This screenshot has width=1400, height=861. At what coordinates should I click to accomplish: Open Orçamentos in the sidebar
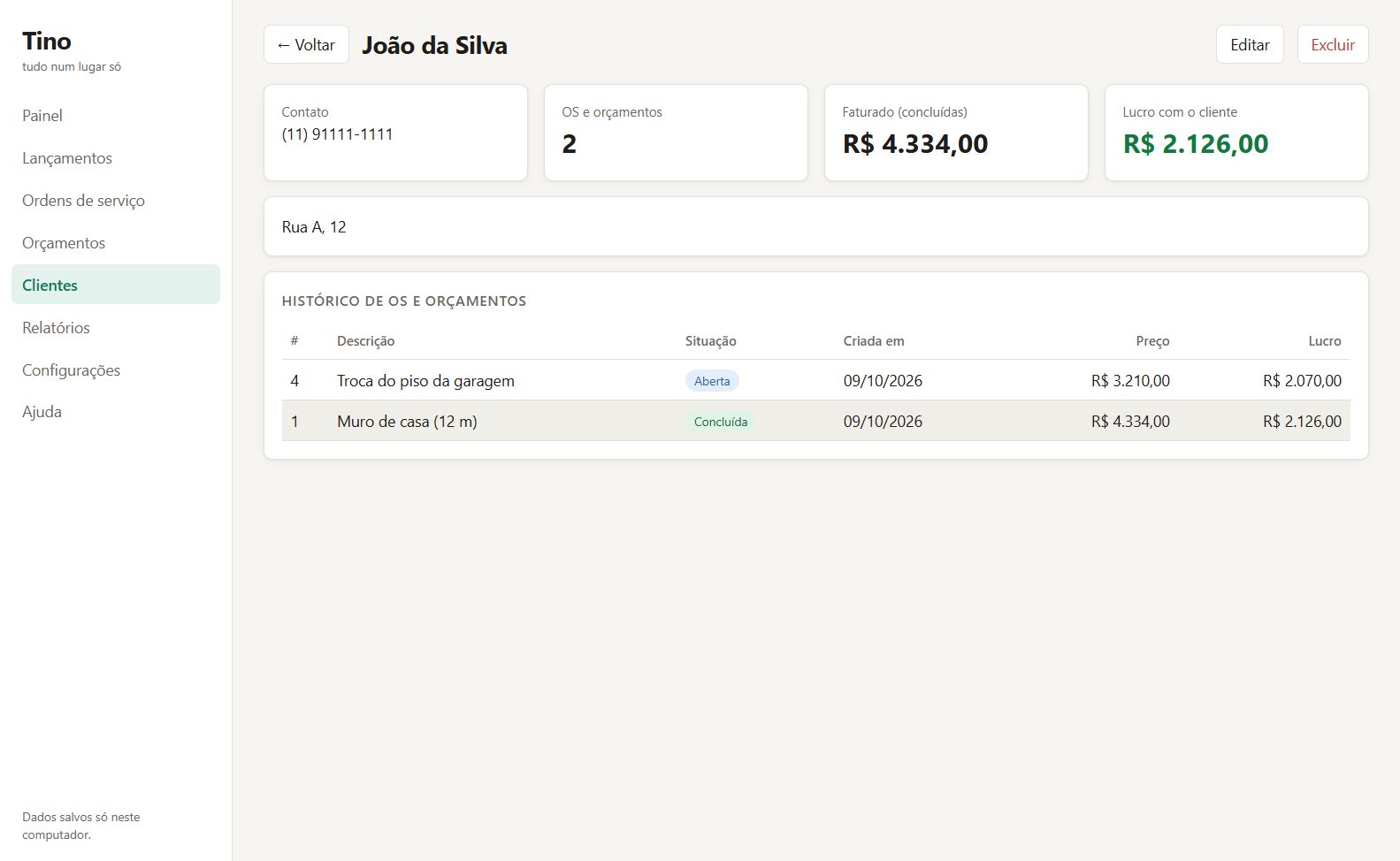point(116,243)
